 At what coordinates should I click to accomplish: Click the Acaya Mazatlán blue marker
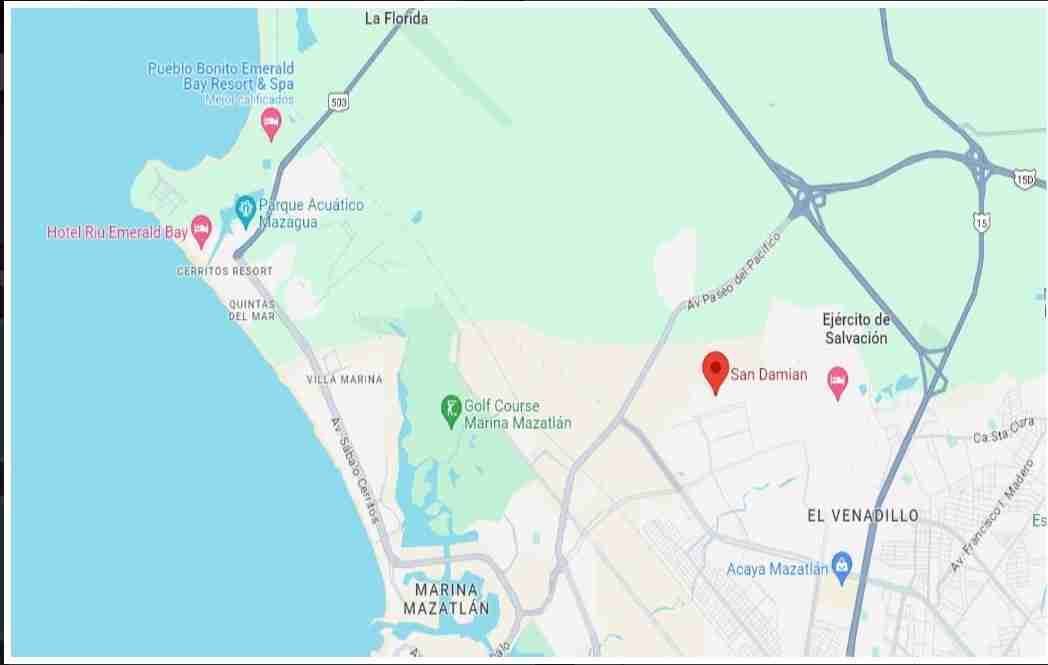pos(841,569)
